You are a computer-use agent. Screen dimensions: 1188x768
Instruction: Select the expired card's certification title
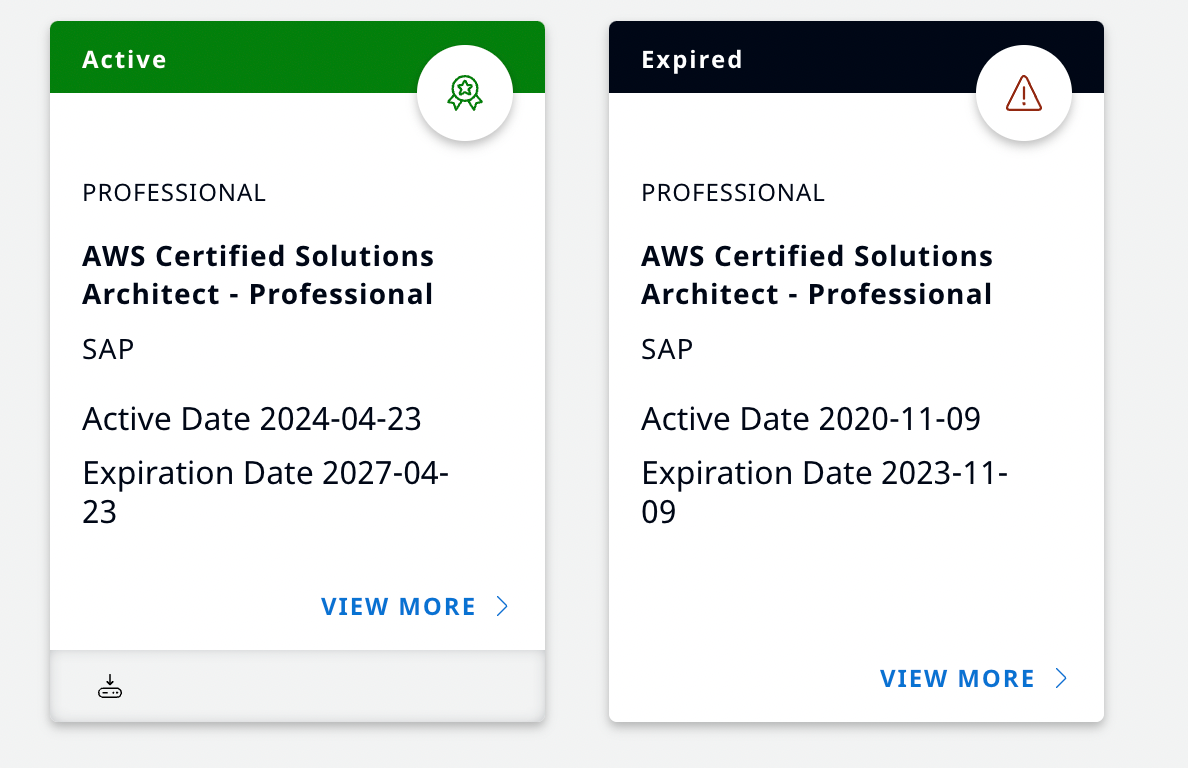coord(817,275)
